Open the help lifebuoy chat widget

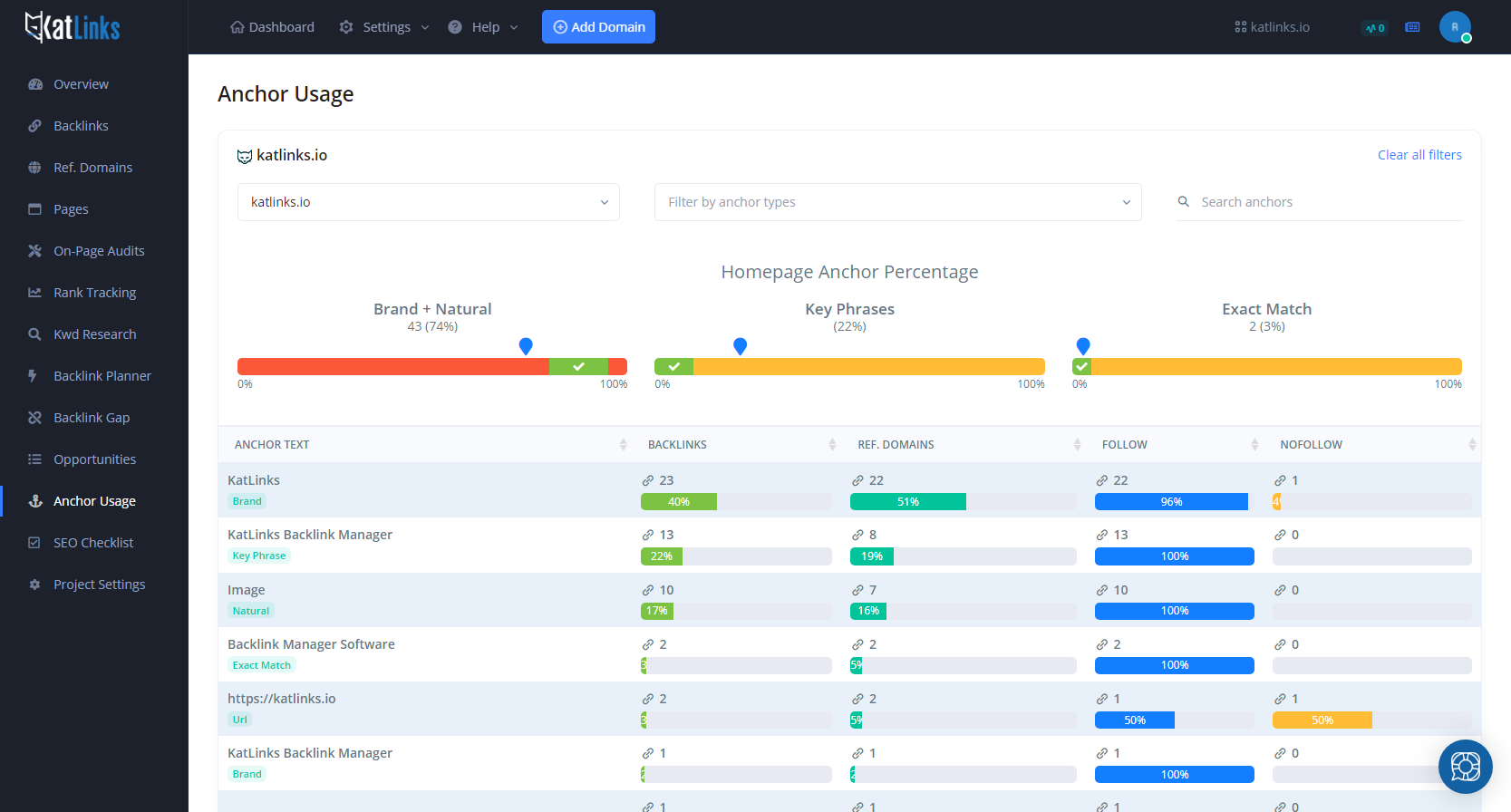1465,767
